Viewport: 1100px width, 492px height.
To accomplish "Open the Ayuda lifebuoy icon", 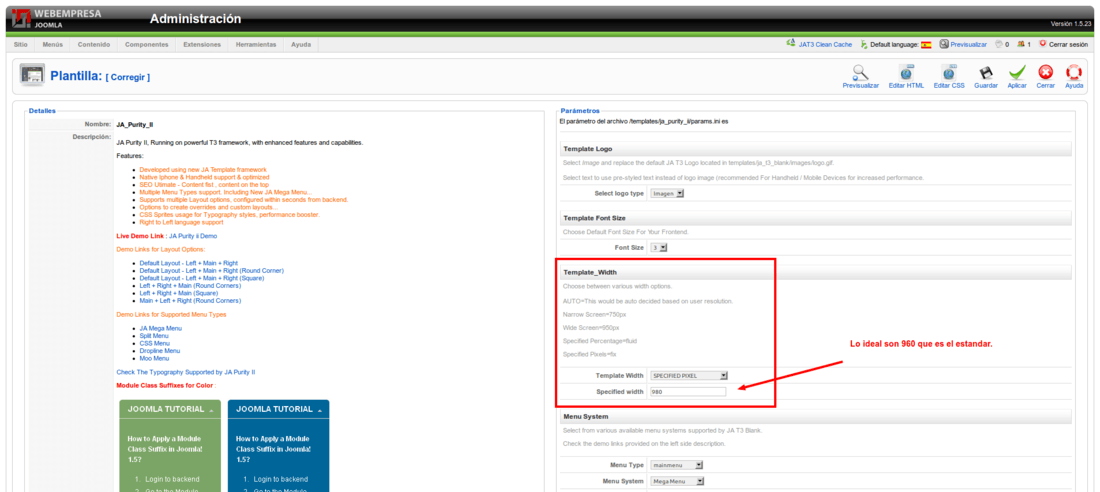I will [x=1074, y=72].
